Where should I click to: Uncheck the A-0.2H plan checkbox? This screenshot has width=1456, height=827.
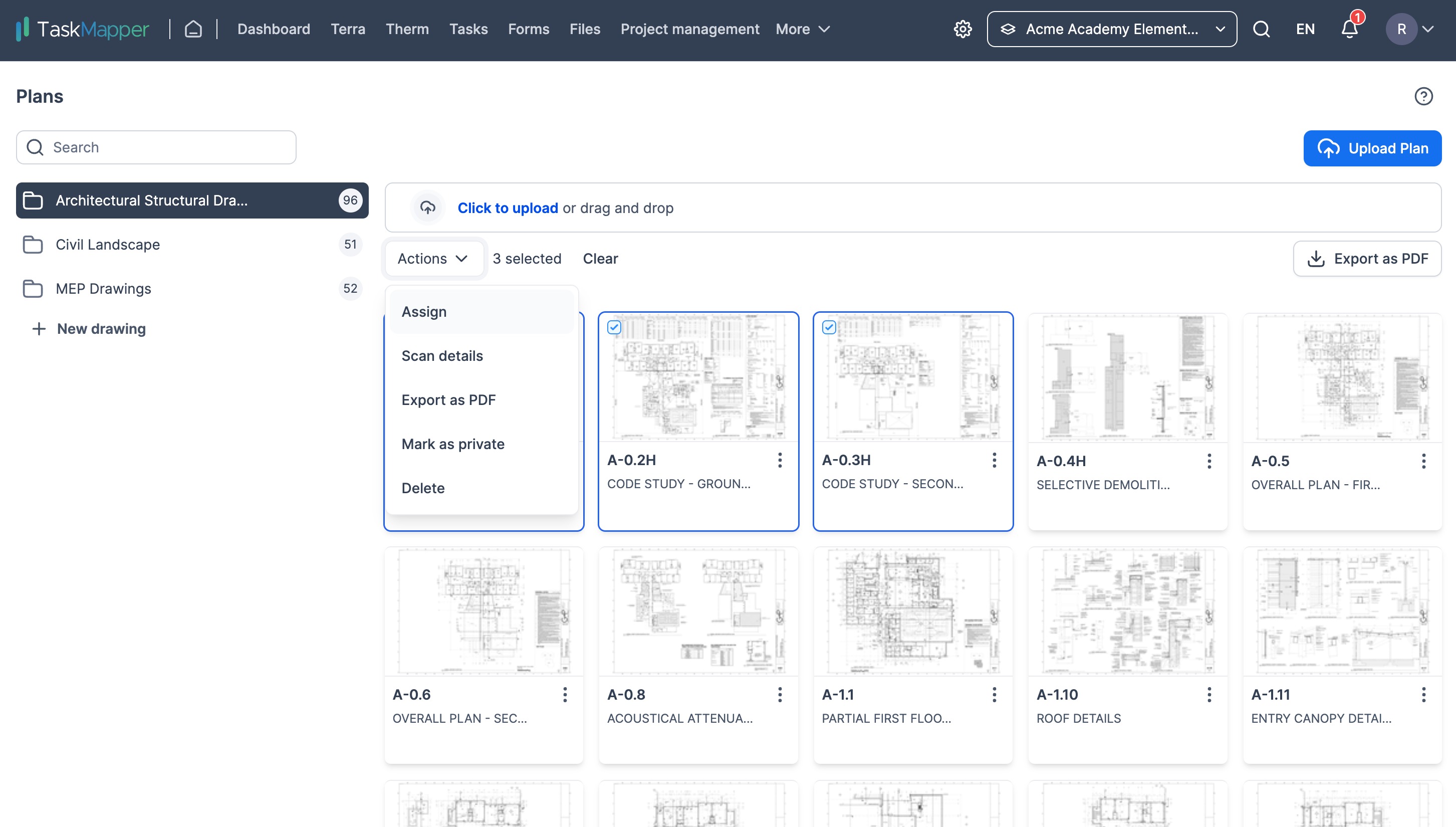coord(614,328)
